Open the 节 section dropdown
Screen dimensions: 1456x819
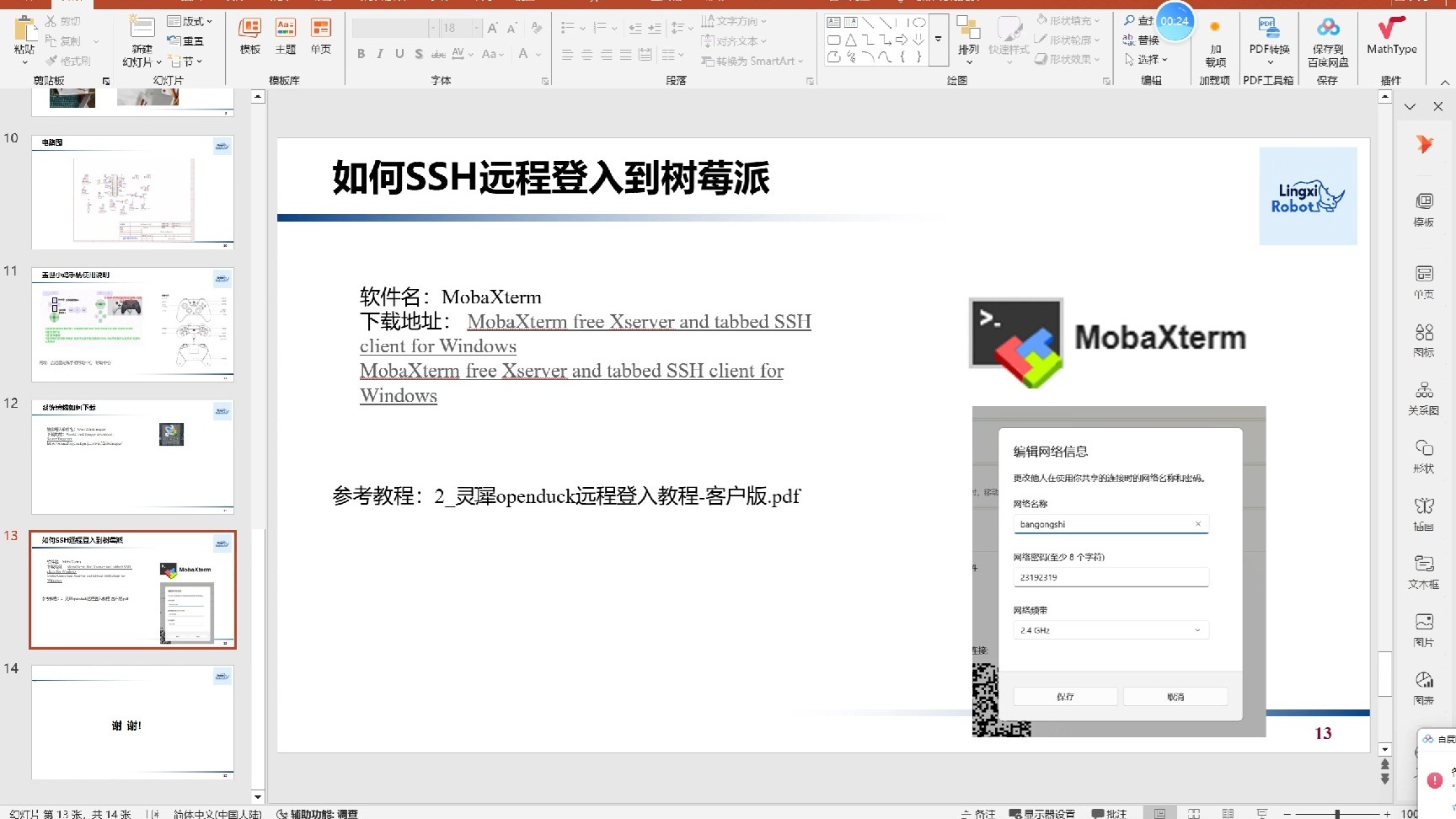(x=185, y=61)
